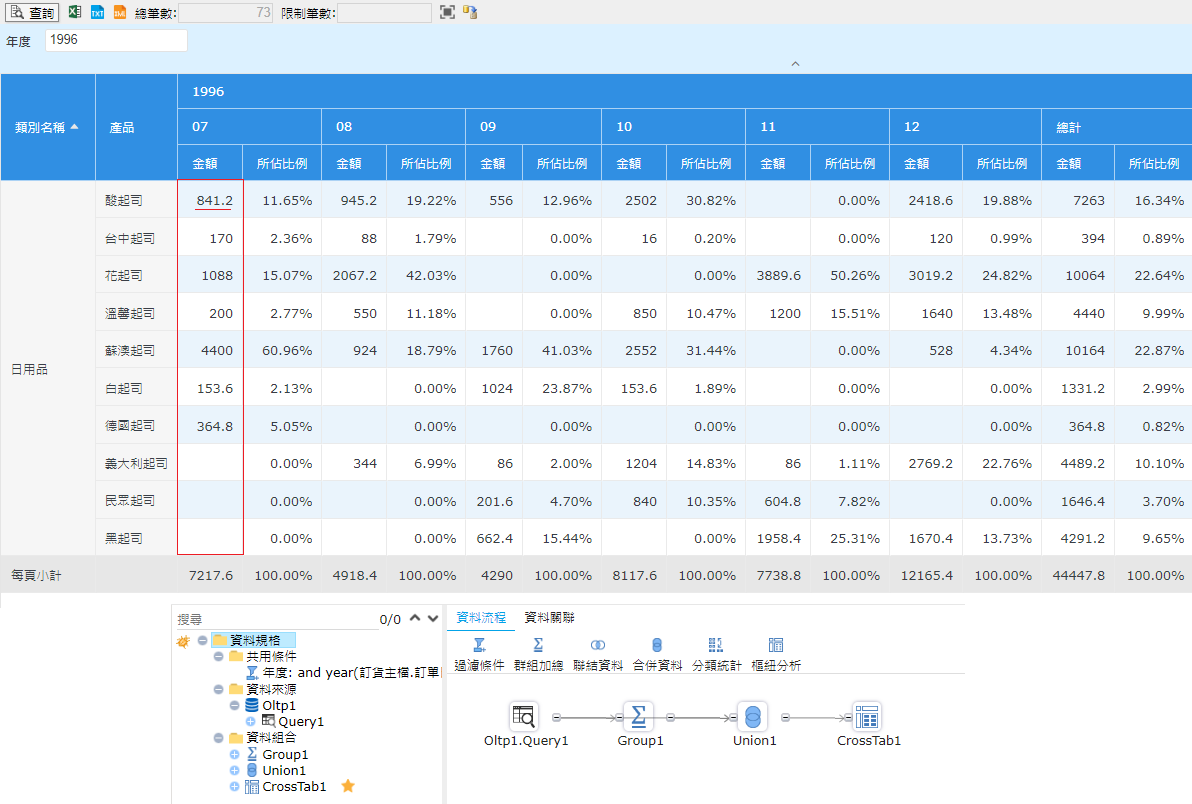Export results as TXT file
The width and height of the screenshot is (1192, 804).
[97, 12]
